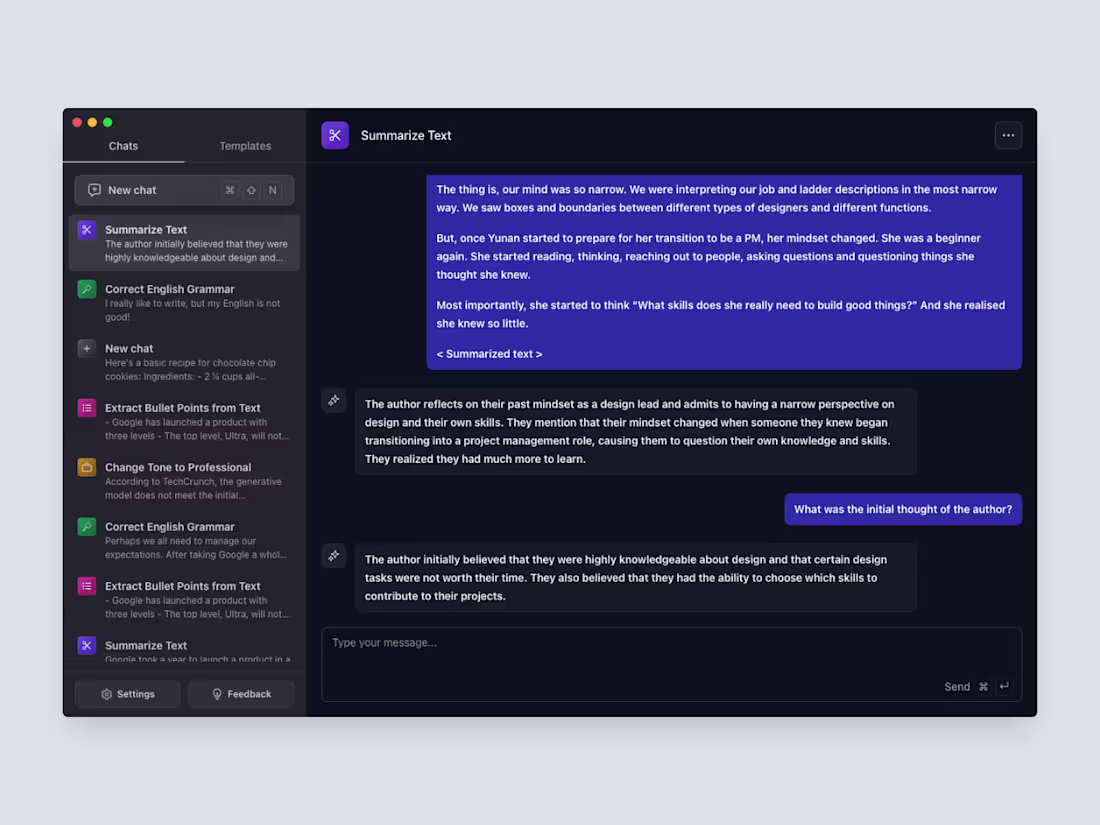Switch to the Templates tab
Screen dimensions: 1100x825
[245, 146]
